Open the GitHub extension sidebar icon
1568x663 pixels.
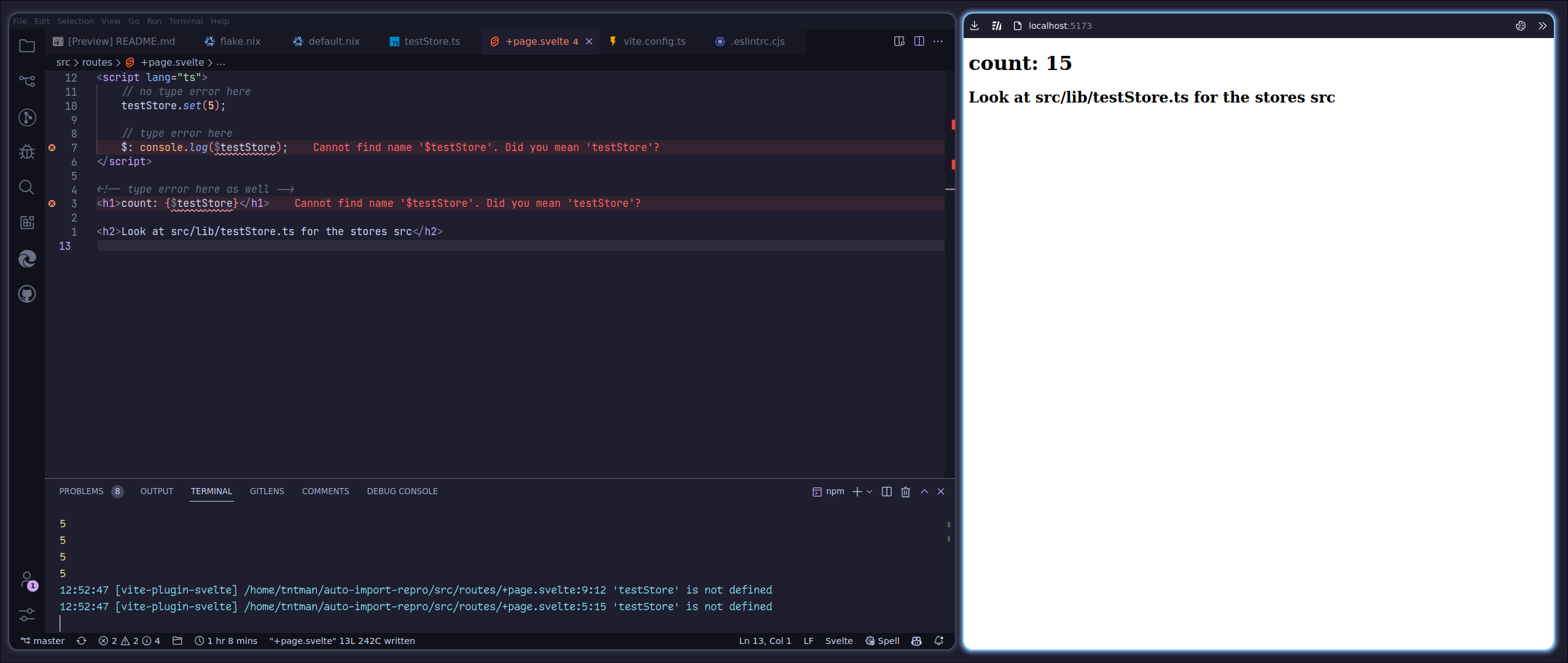tap(27, 293)
